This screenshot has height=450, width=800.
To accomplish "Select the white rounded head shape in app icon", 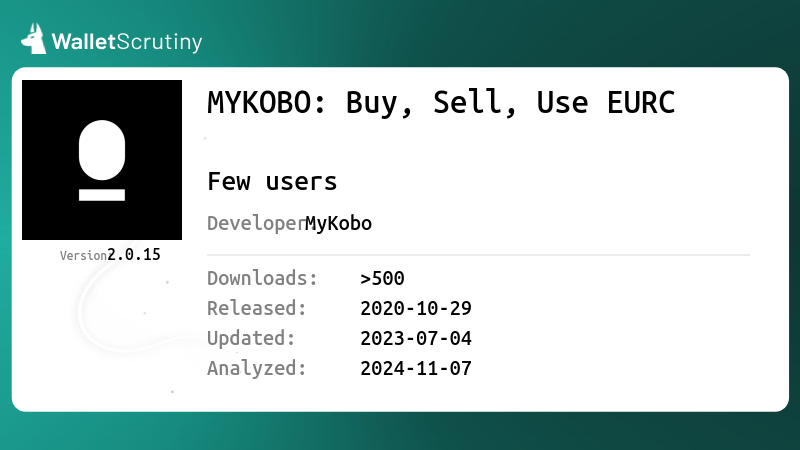I will point(102,150).
